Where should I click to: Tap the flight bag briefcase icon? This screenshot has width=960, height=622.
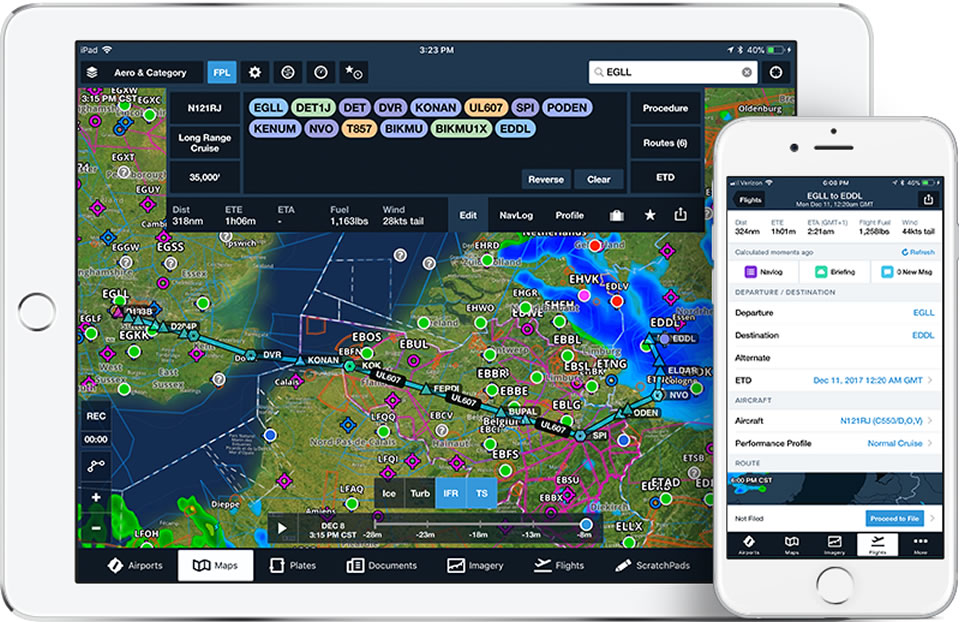pyautogui.click(x=617, y=215)
